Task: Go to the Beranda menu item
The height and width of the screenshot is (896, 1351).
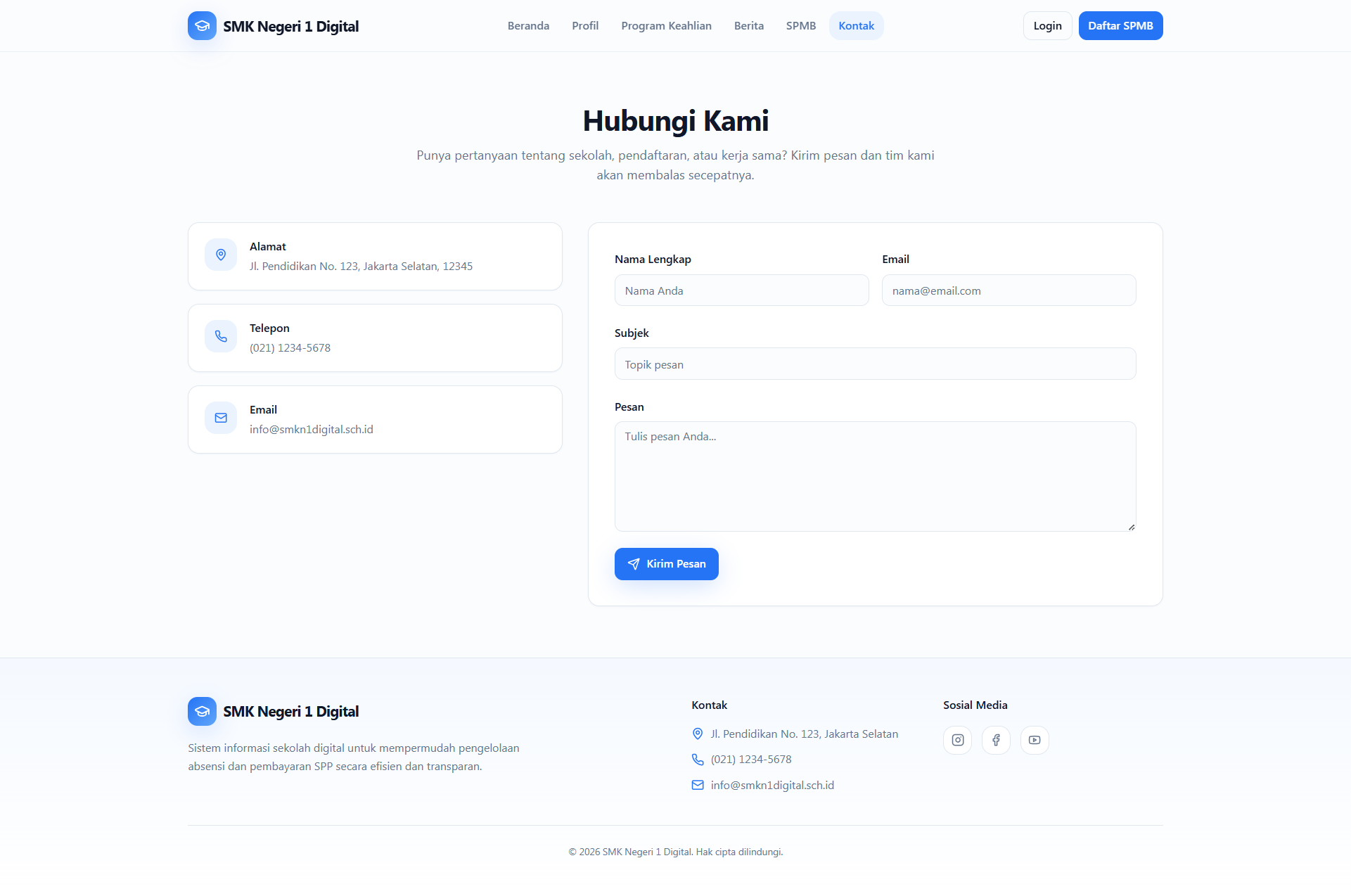Action: coord(528,26)
